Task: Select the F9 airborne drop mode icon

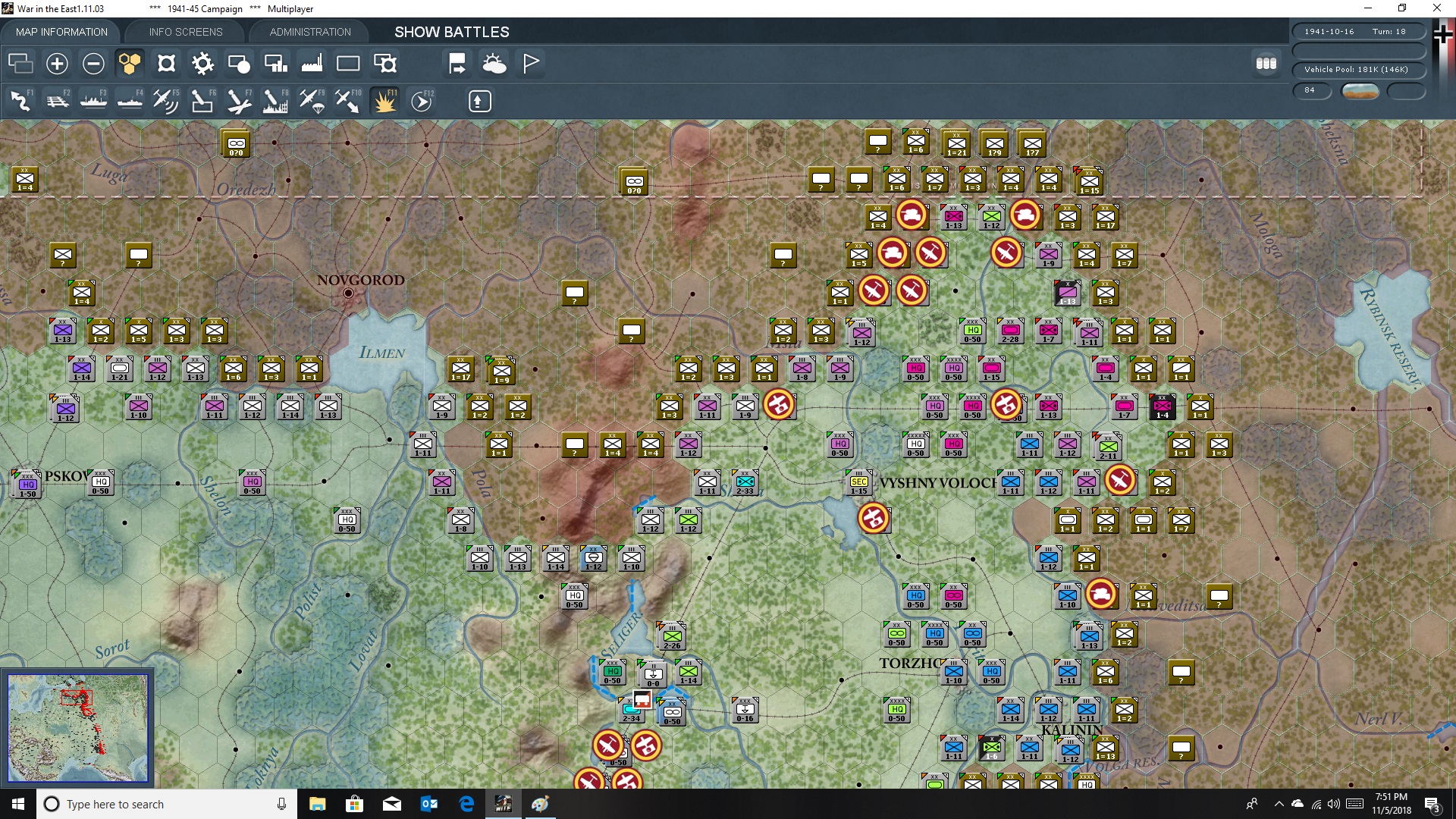Action: coord(311,101)
